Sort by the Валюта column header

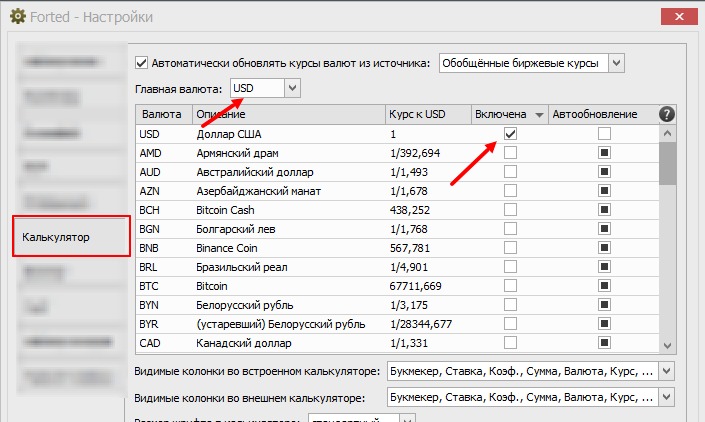(162, 114)
